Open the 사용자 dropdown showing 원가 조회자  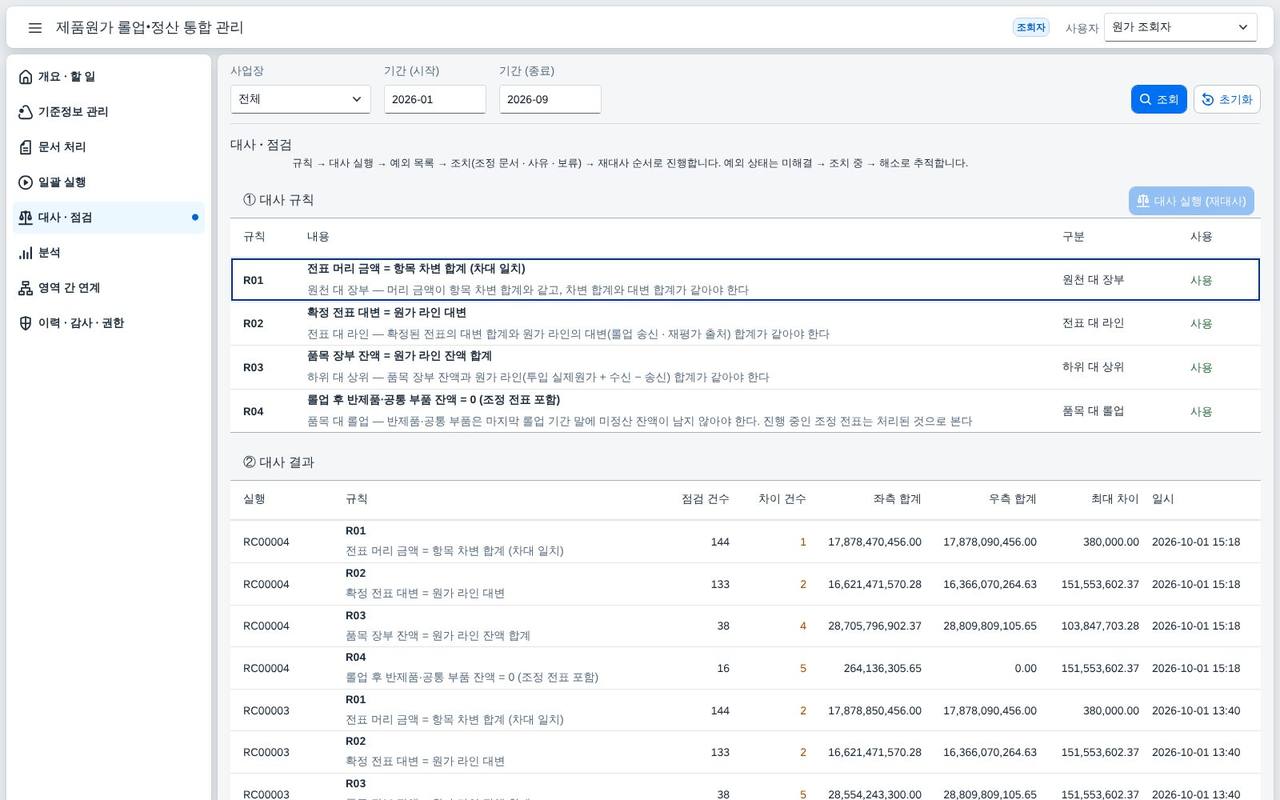click(x=1181, y=28)
